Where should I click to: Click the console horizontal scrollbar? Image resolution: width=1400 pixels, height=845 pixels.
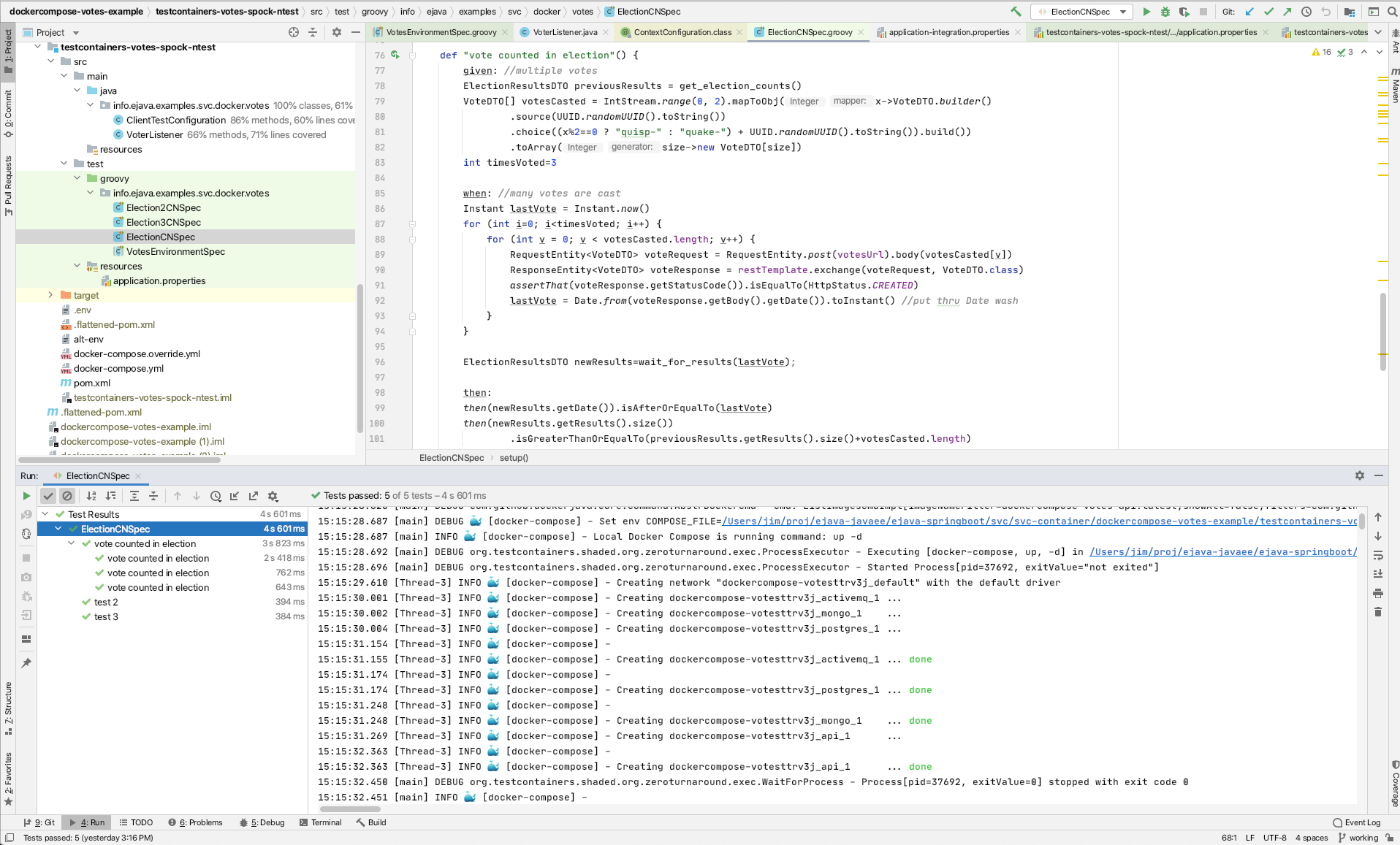350,808
